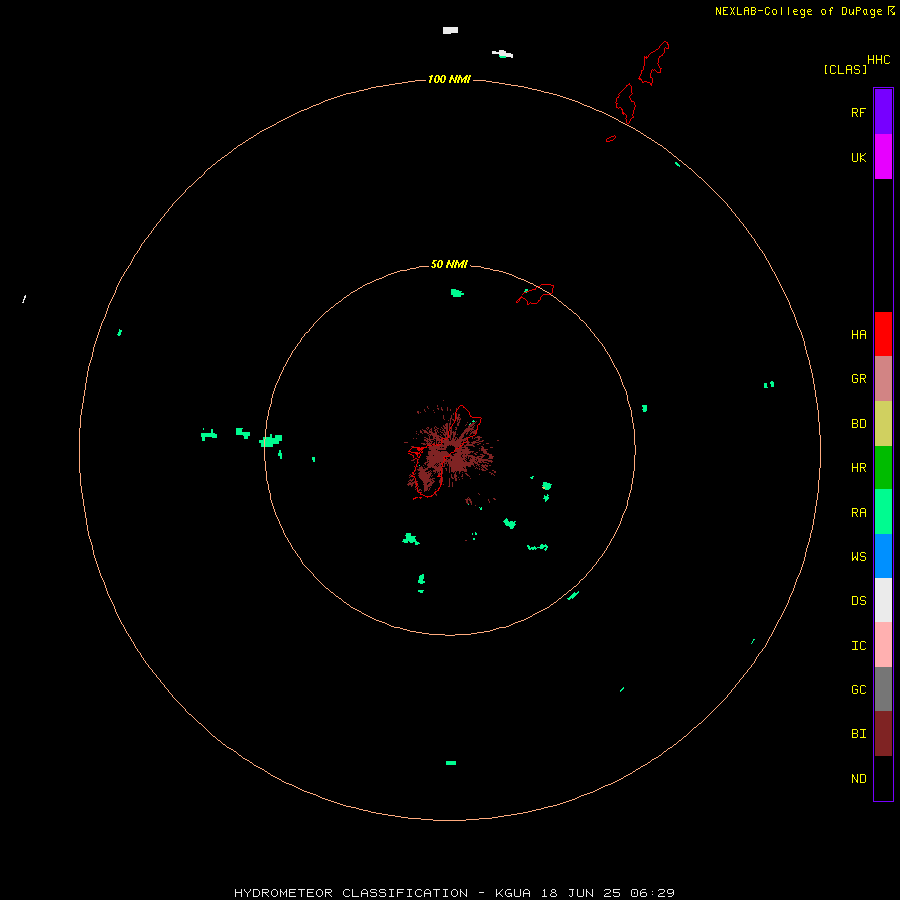The height and width of the screenshot is (900, 900).
Task: Click the Hydrometeor Classification KGUA title text
Action: click(x=455, y=893)
